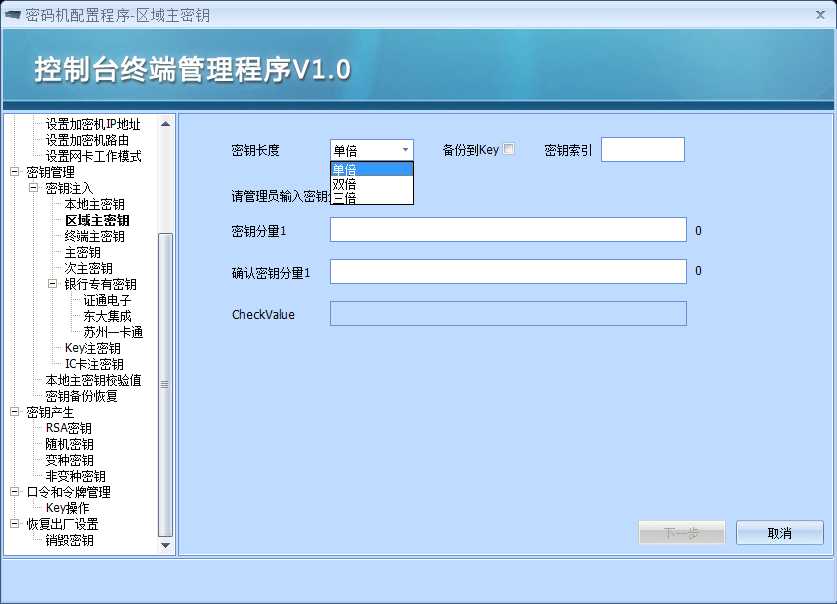Image resolution: width=837 pixels, height=604 pixels.
Task: Click the 取消 button
Action: 779,533
